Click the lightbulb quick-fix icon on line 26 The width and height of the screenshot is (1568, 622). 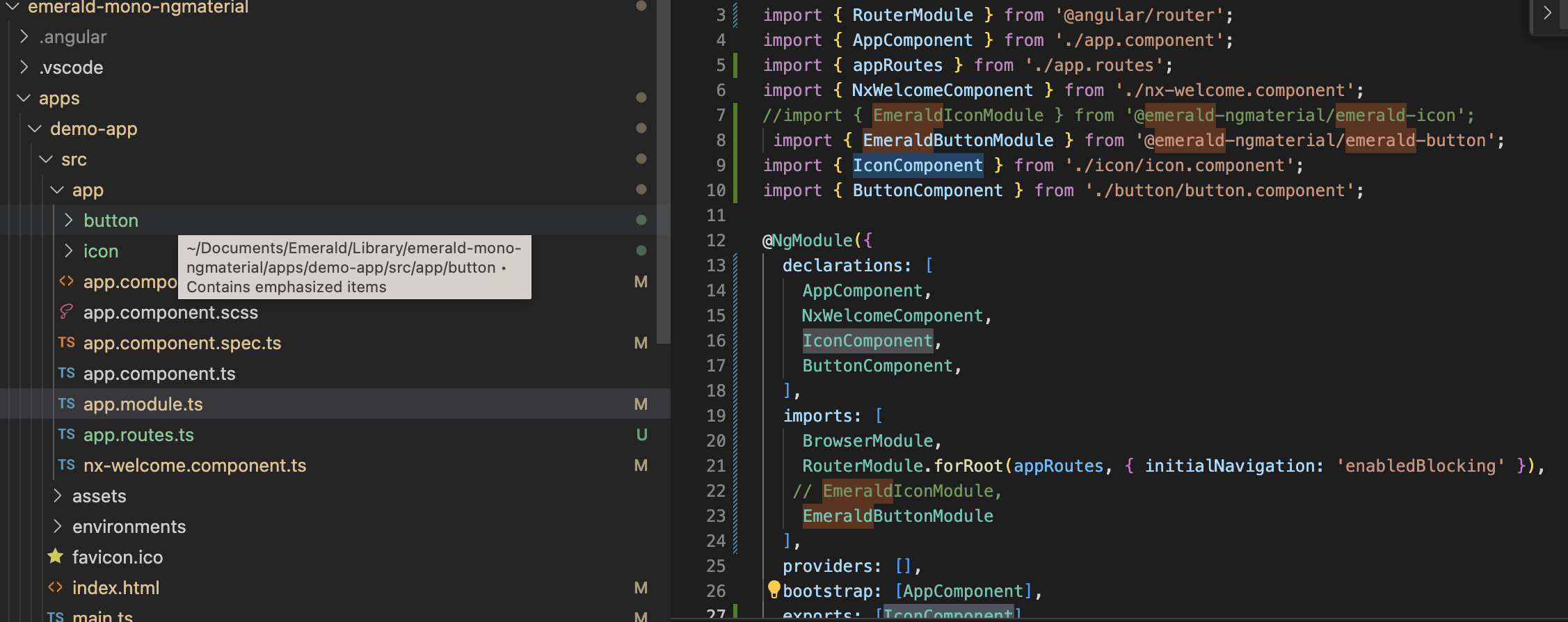[774, 589]
